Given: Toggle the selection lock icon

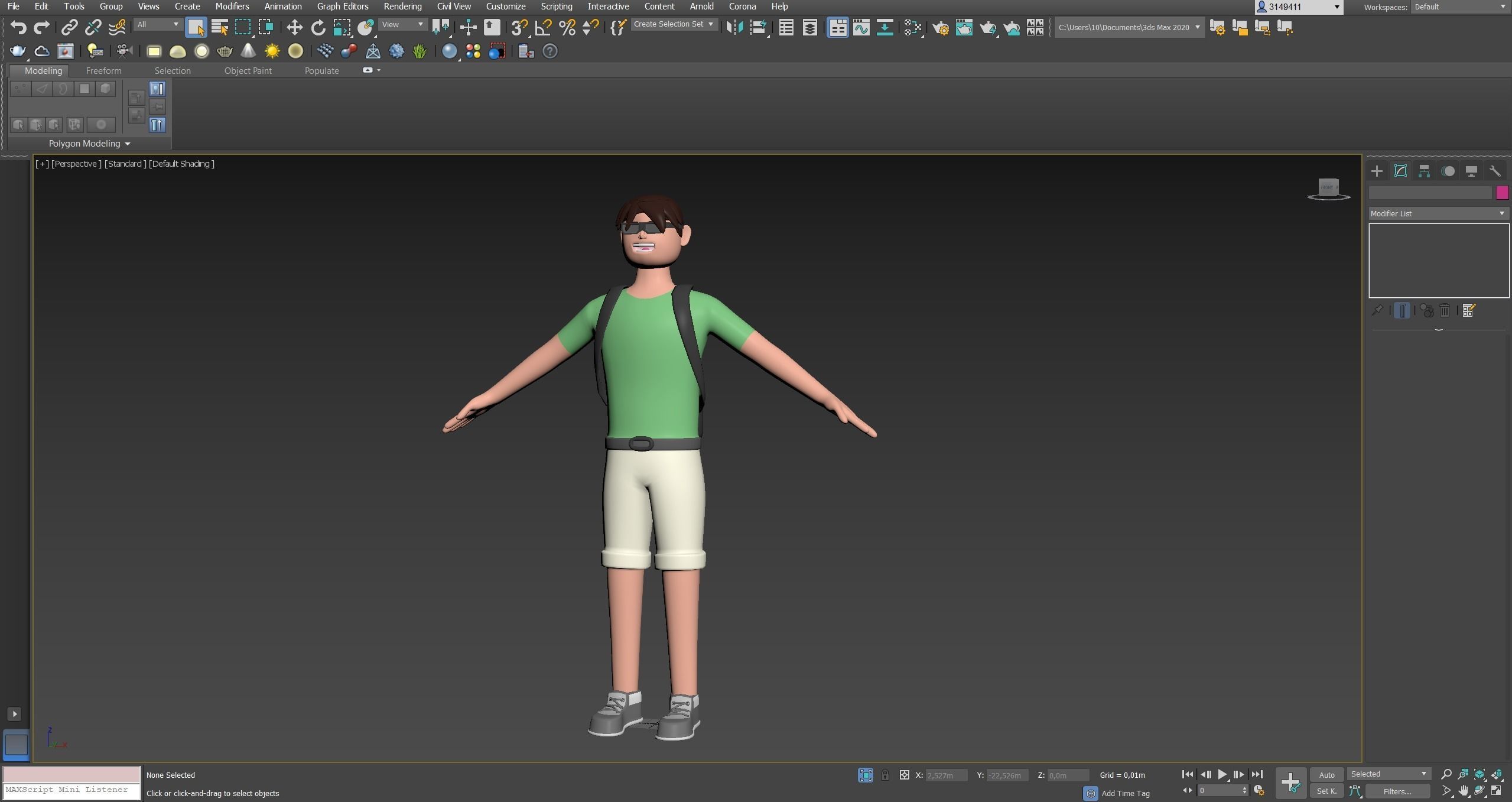Looking at the screenshot, I should (885, 775).
